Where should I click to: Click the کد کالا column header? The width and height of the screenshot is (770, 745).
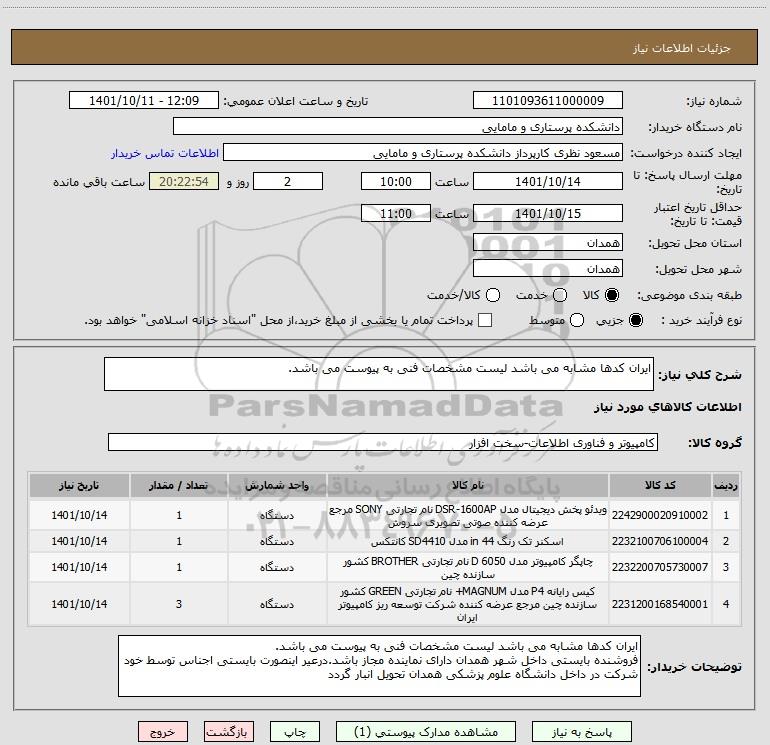(x=660, y=485)
